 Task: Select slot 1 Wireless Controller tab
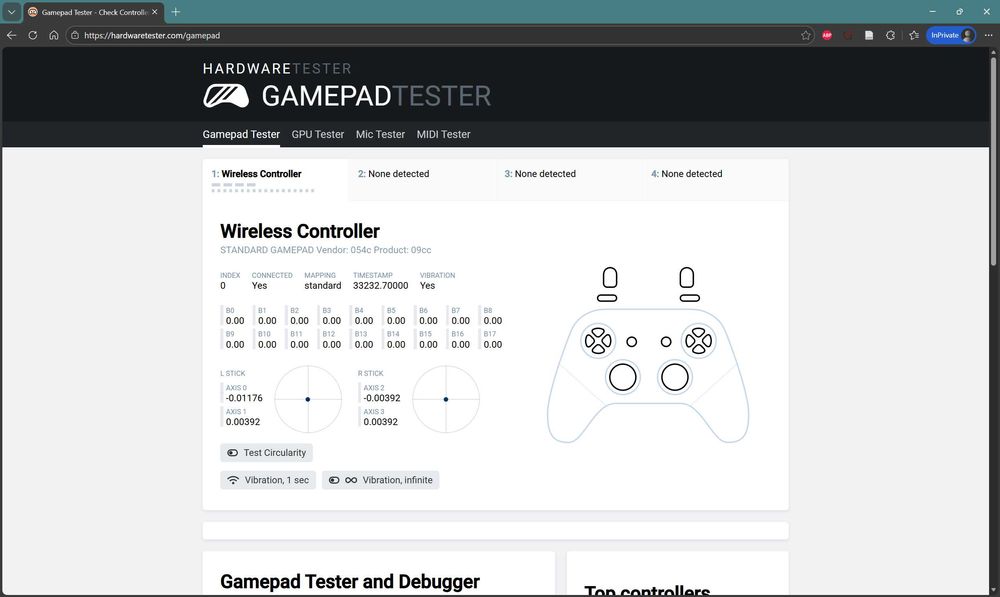(x=276, y=180)
